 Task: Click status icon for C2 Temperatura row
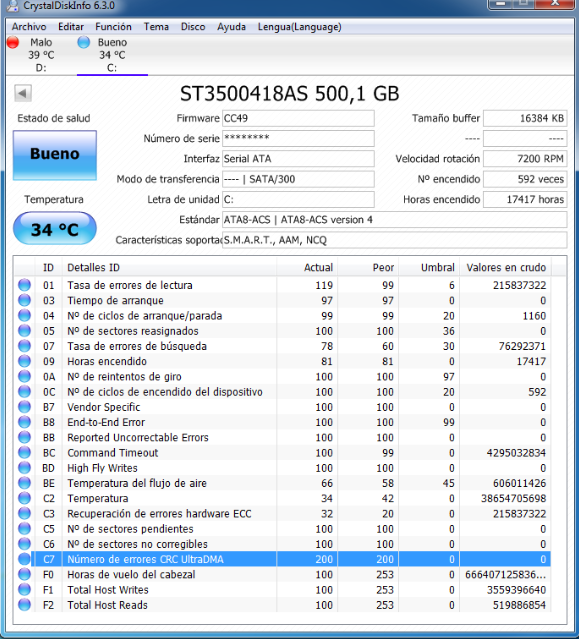point(24,498)
